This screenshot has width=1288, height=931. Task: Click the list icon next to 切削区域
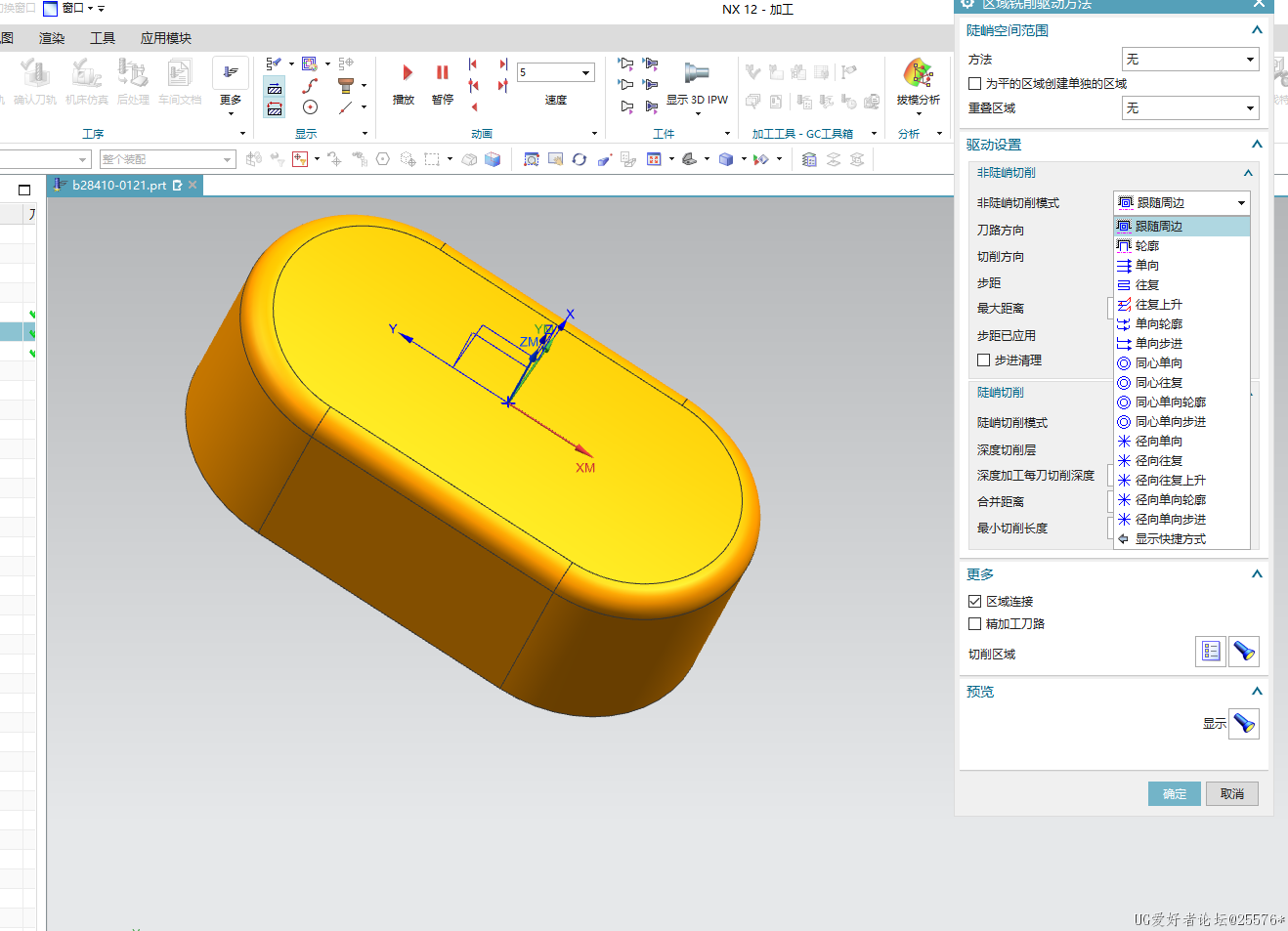(x=1211, y=652)
